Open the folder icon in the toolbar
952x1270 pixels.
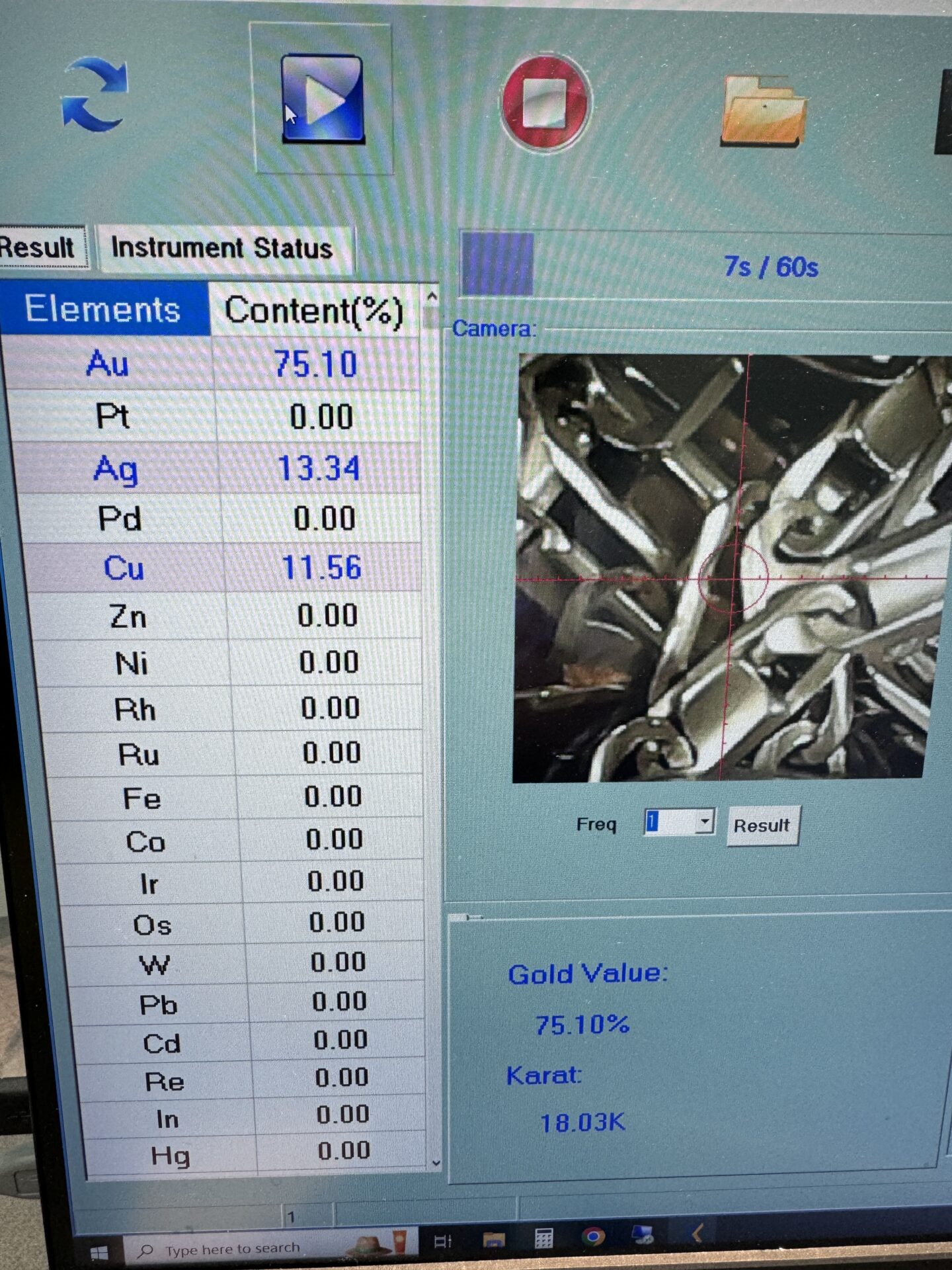coord(765,110)
